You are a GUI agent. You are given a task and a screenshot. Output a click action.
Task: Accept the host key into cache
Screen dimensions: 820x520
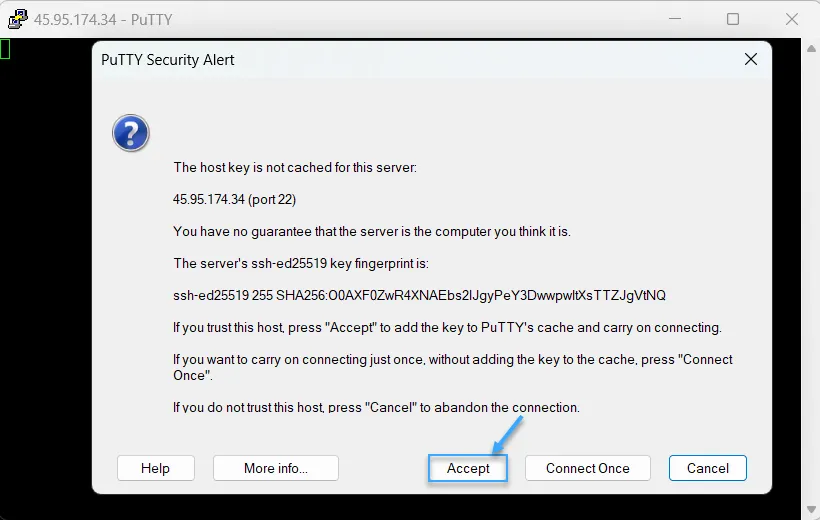[468, 468]
